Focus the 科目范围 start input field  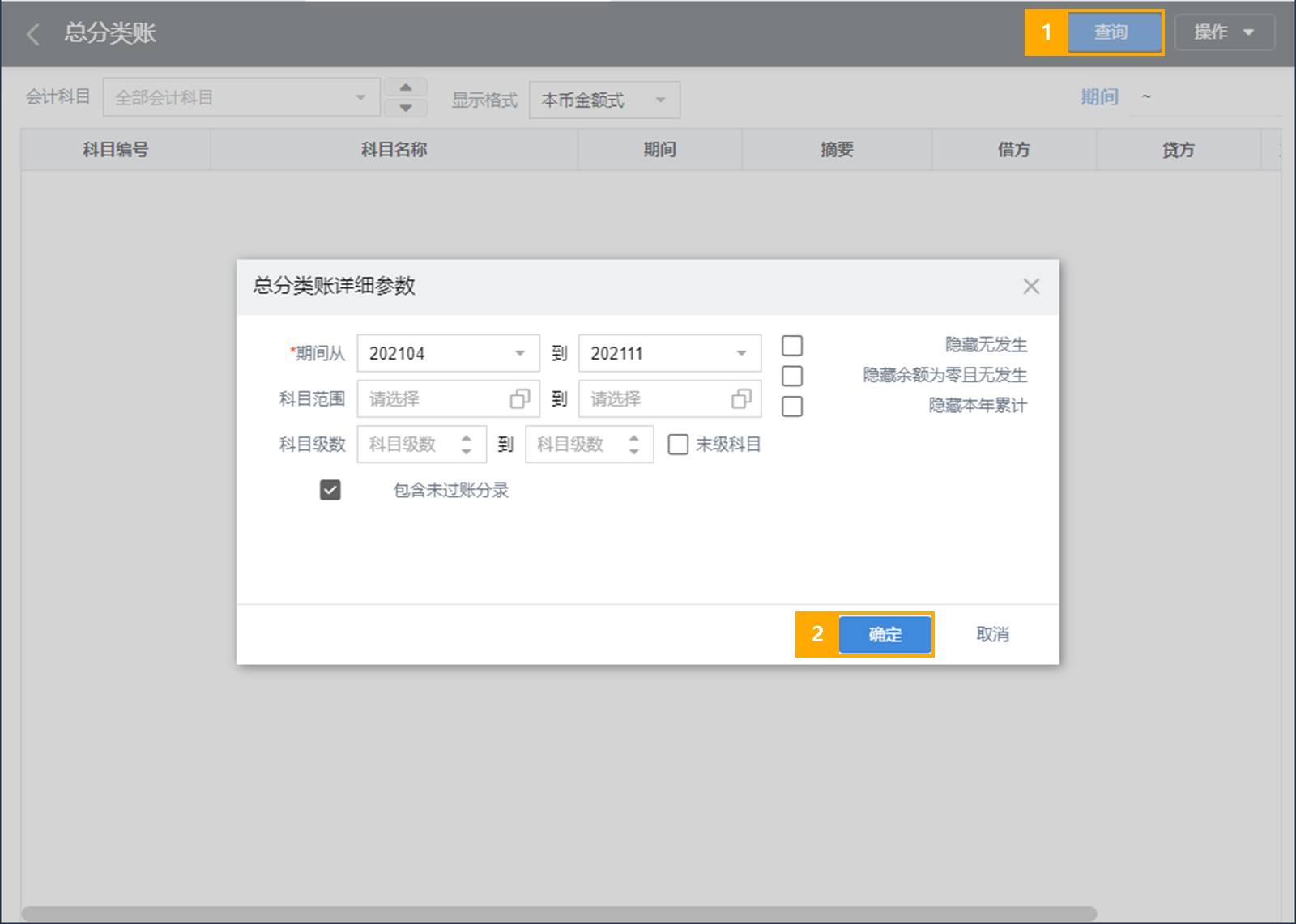pos(448,398)
